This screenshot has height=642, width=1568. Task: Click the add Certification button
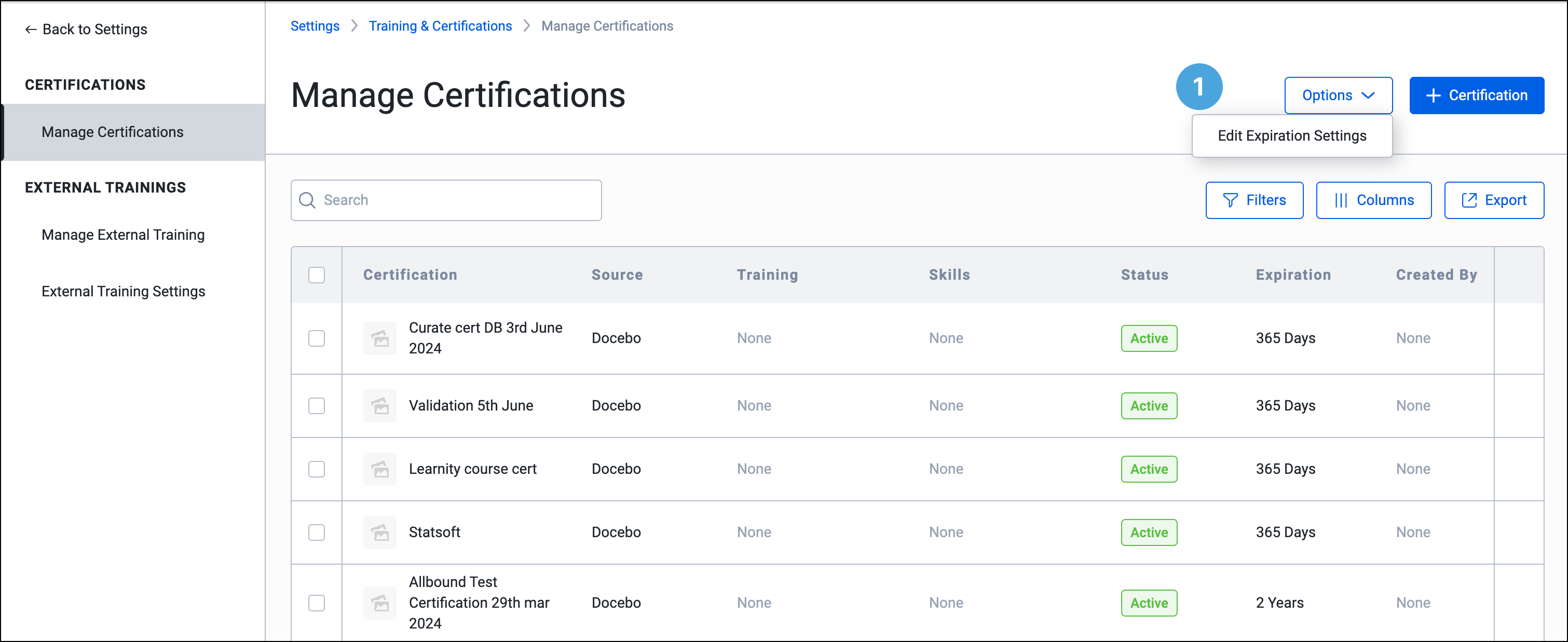pyautogui.click(x=1477, y=95)
